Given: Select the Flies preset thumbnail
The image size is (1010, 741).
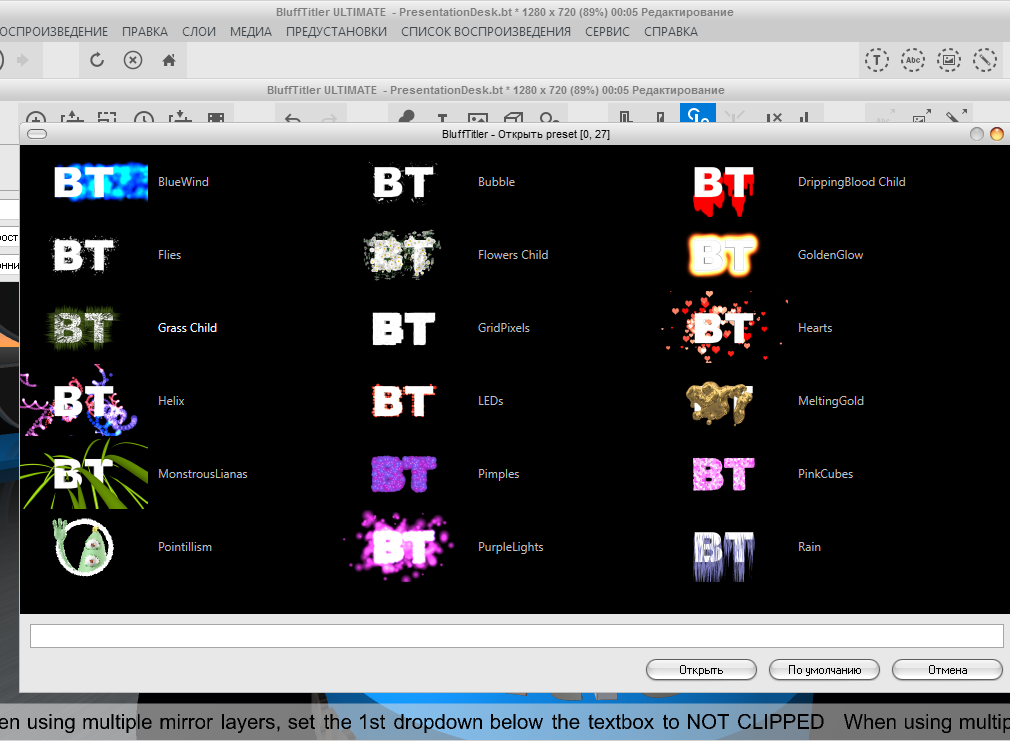Looking at the screenshot, I should pyautogui.click(x=84, y=255).
